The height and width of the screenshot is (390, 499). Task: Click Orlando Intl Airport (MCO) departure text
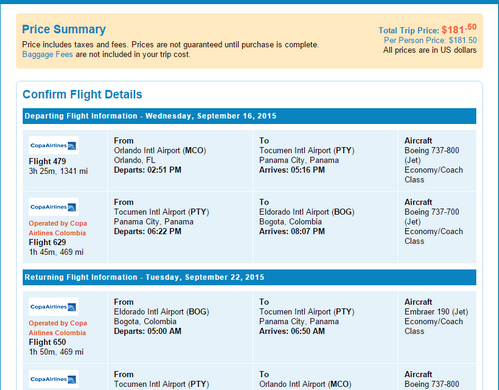point(160,150)
